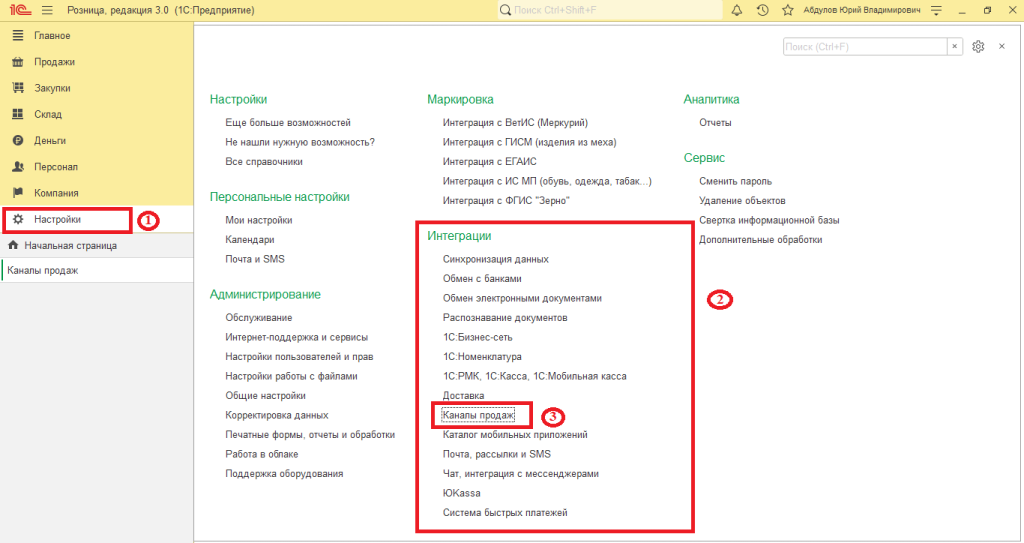Open Корректировка данных
Image resolution: width=1024 pixels, height=543 pixels.
(277, 415)
